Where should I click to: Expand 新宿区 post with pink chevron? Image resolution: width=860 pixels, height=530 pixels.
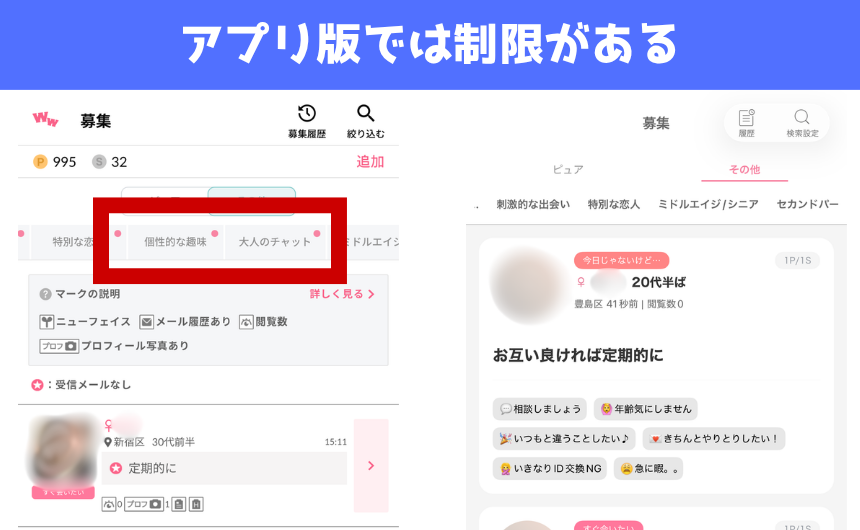click(371, 466)
